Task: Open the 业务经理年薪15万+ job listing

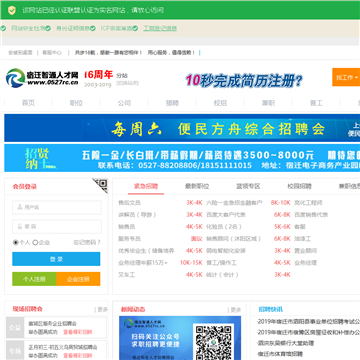Action: coord(143,263)
